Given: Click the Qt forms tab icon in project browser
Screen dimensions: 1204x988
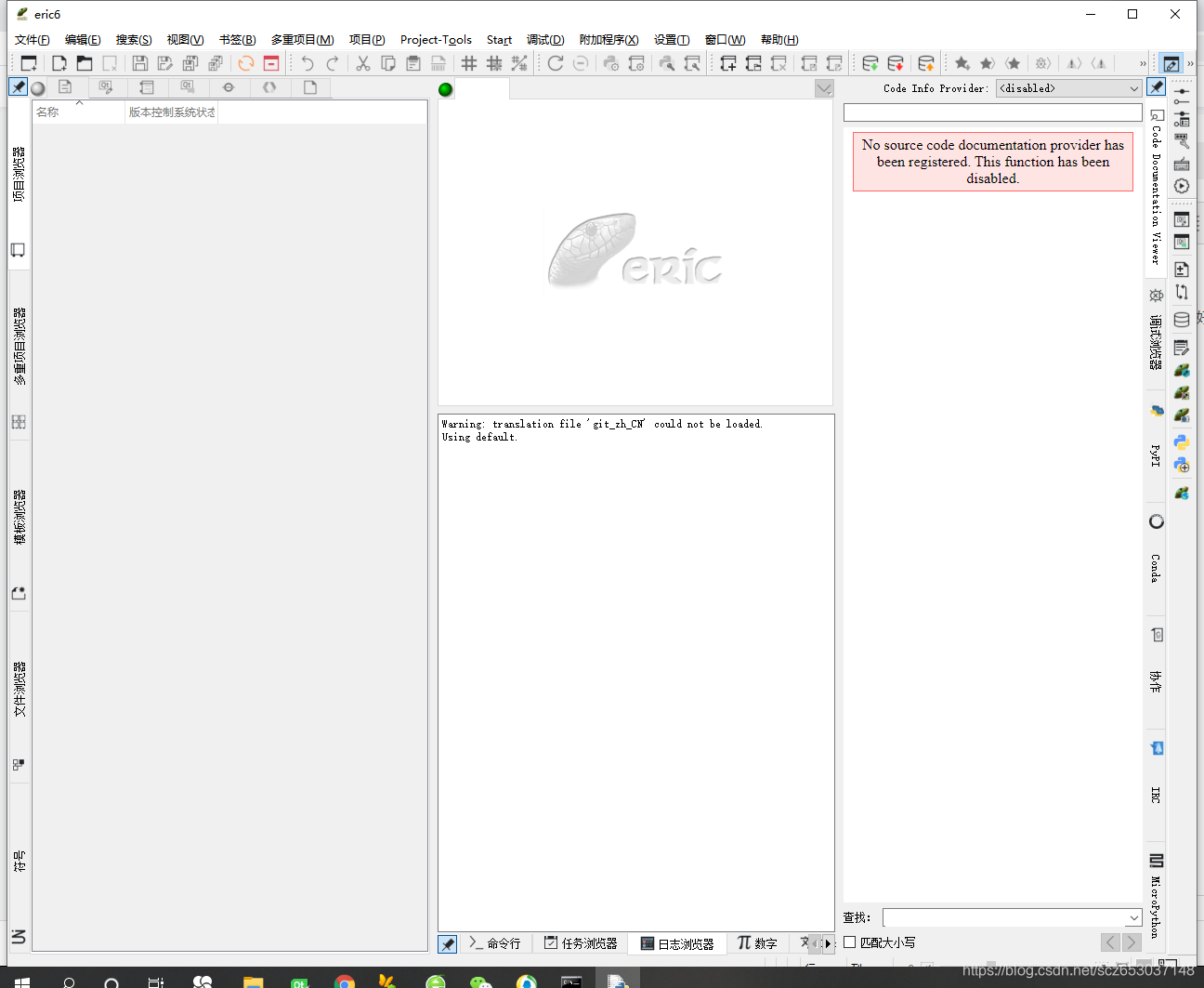Looking at the screenshot, I should click(x=106, y=87).
